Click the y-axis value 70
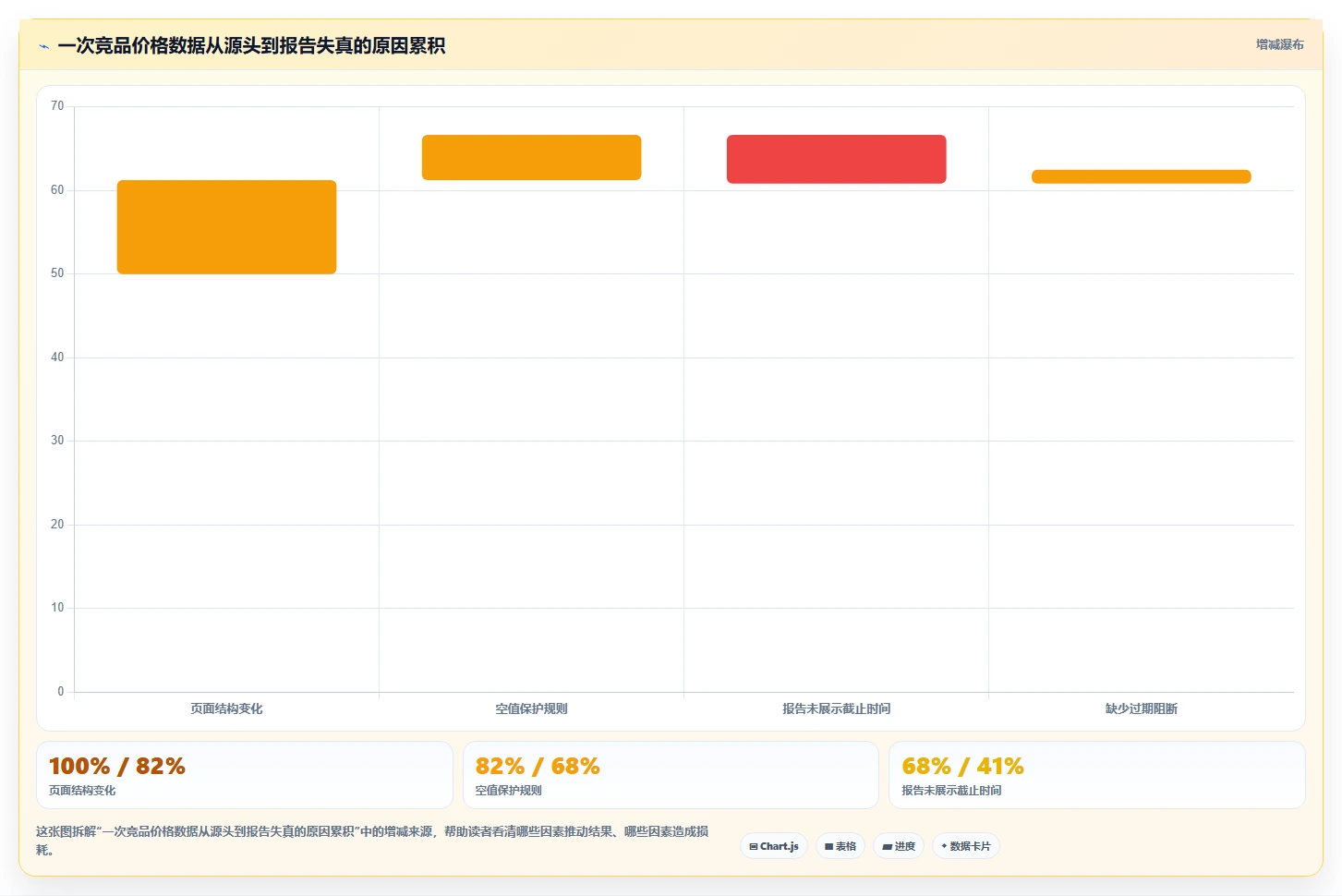1342x896 pixels. (57, 106)
